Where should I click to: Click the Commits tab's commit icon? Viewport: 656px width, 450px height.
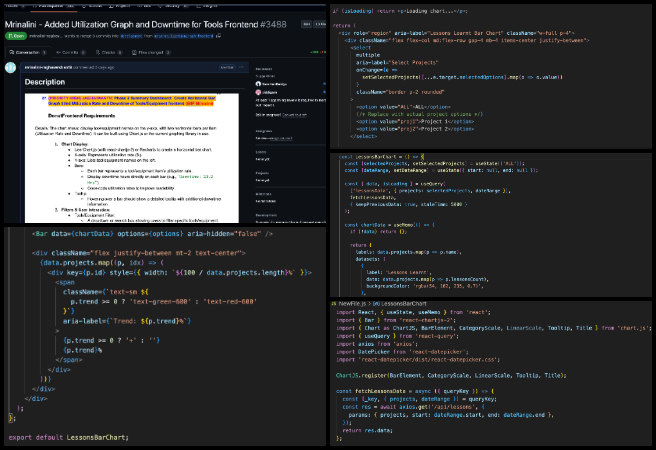click(58, 52)
